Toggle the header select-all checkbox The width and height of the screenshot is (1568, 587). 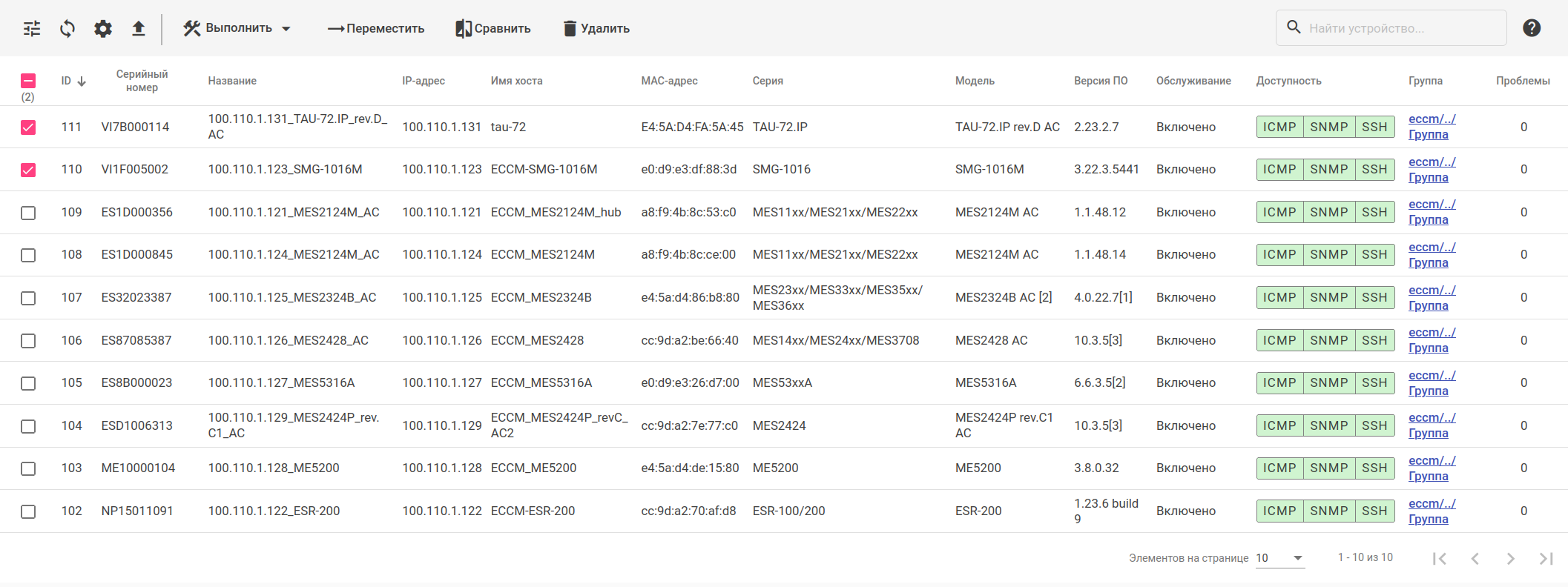click(28, 81)
